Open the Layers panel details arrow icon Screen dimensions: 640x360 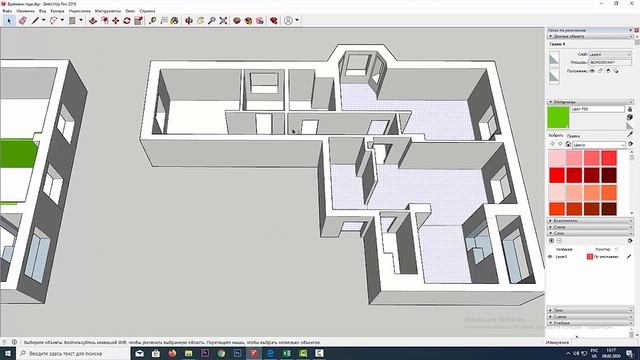tap(630, 241)
